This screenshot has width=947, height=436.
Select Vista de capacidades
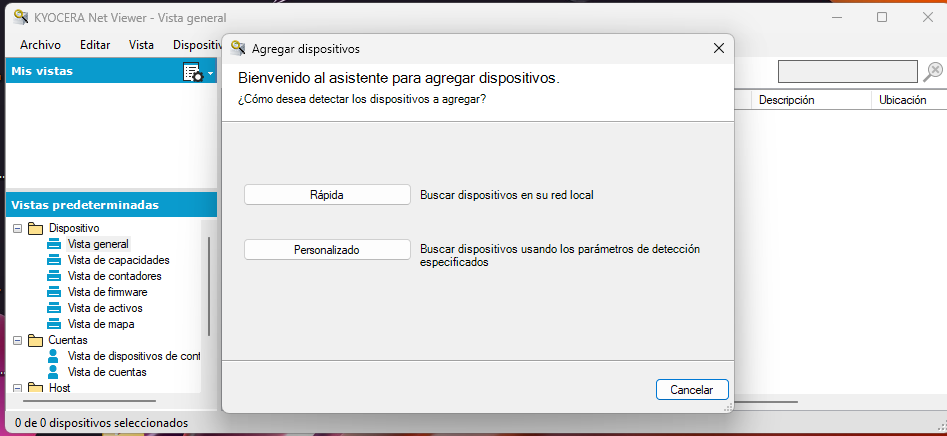pyautogui.click(x=118, y=260)
